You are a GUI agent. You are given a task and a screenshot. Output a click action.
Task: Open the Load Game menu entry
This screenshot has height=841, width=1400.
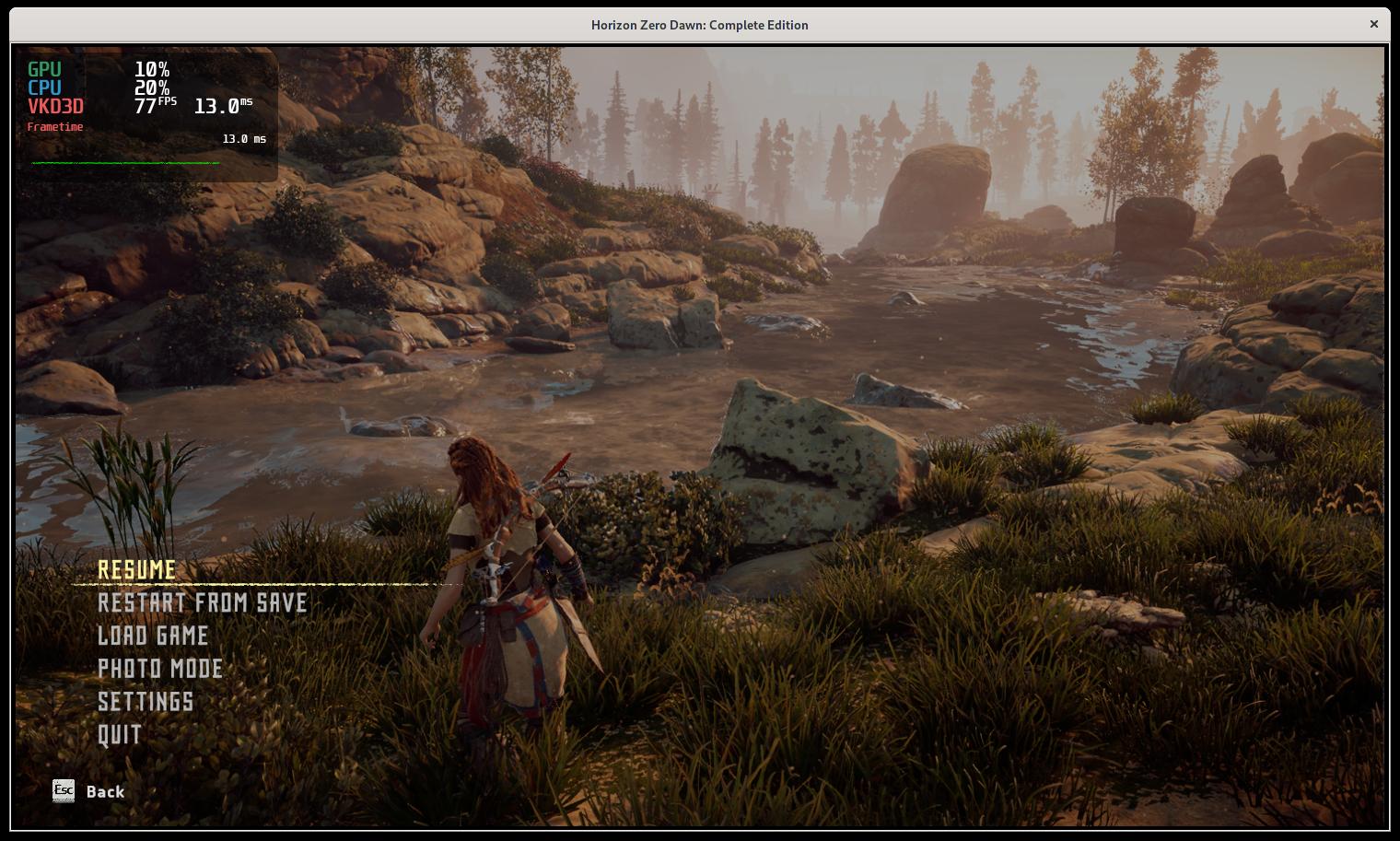pos(153,636)
